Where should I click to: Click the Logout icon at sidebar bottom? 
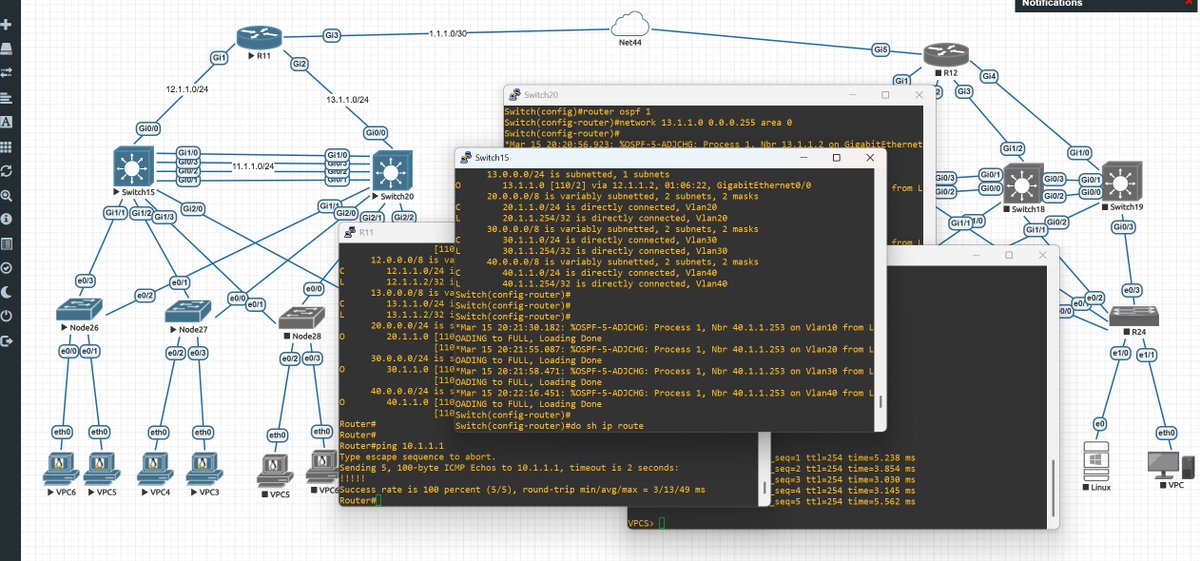[x=7, y=341]
